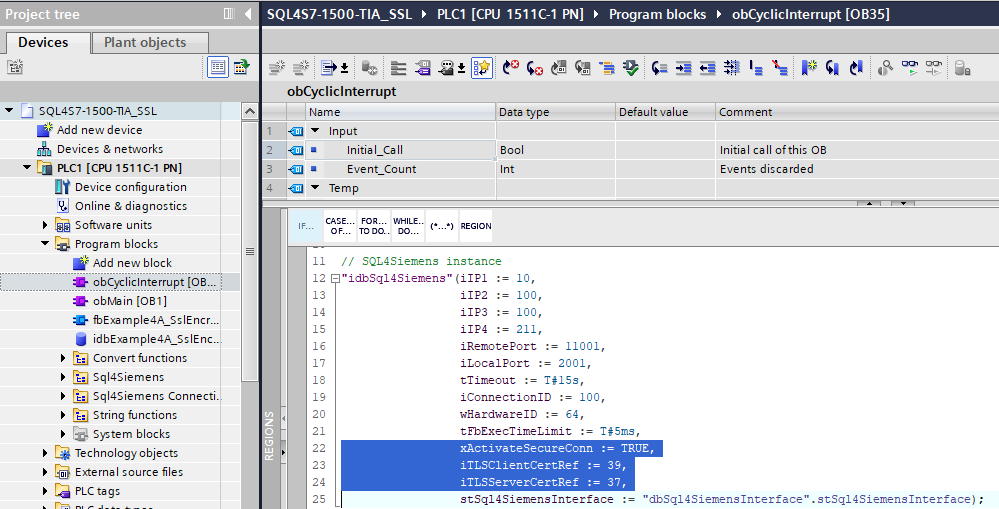This screenshot has width=999, height=509.
Task: Expand the PLC tags folder
Action: [x=45, y=491]
